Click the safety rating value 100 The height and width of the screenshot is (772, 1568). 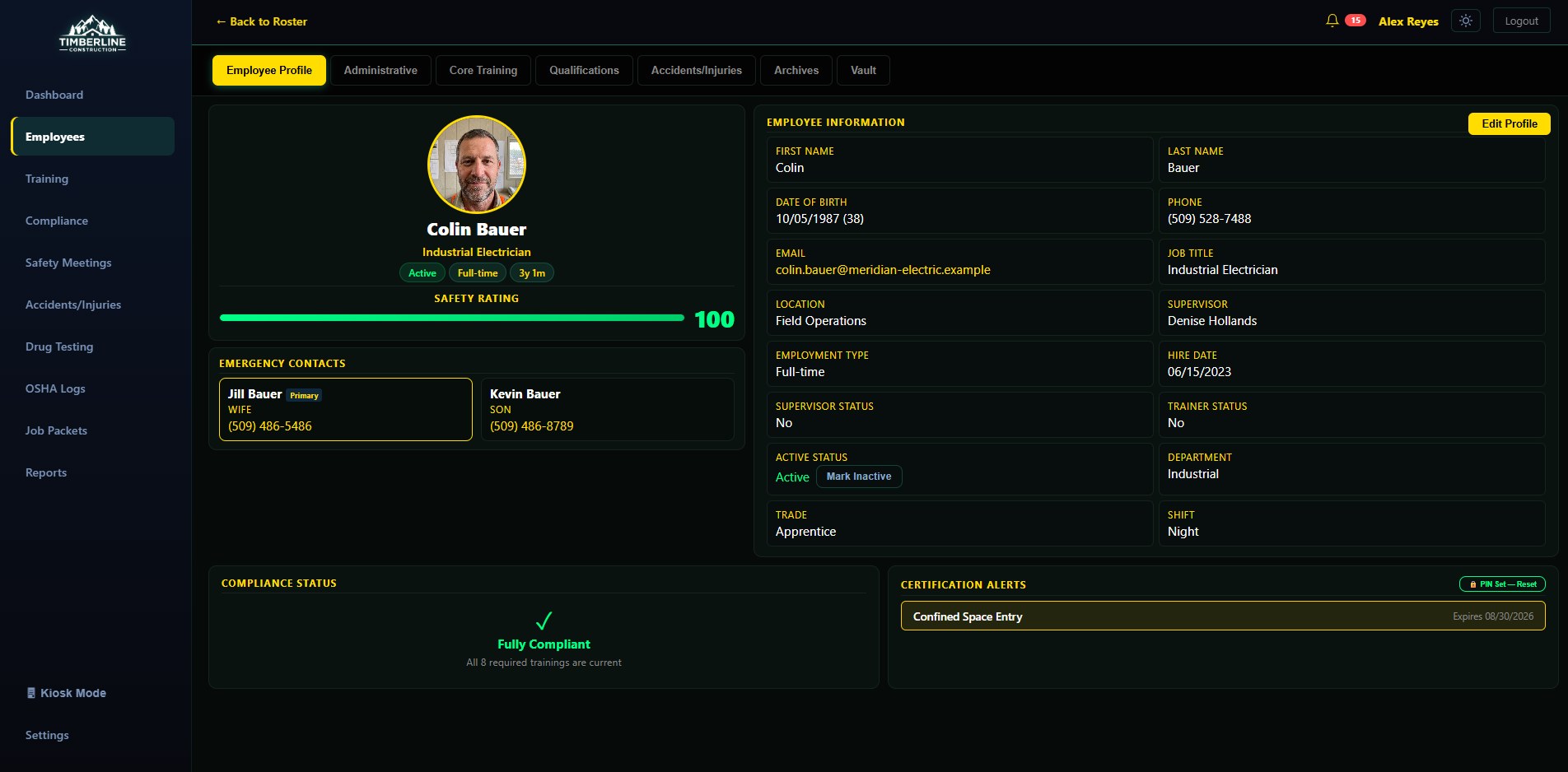(x=714, y=319)
